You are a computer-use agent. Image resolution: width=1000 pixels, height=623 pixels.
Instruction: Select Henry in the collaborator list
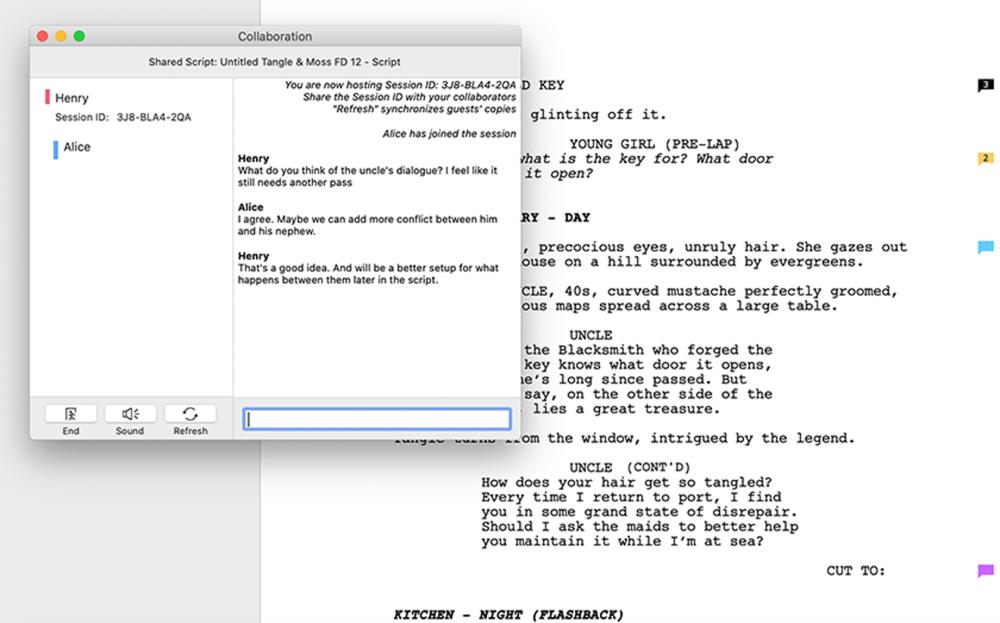coord(72,98)
